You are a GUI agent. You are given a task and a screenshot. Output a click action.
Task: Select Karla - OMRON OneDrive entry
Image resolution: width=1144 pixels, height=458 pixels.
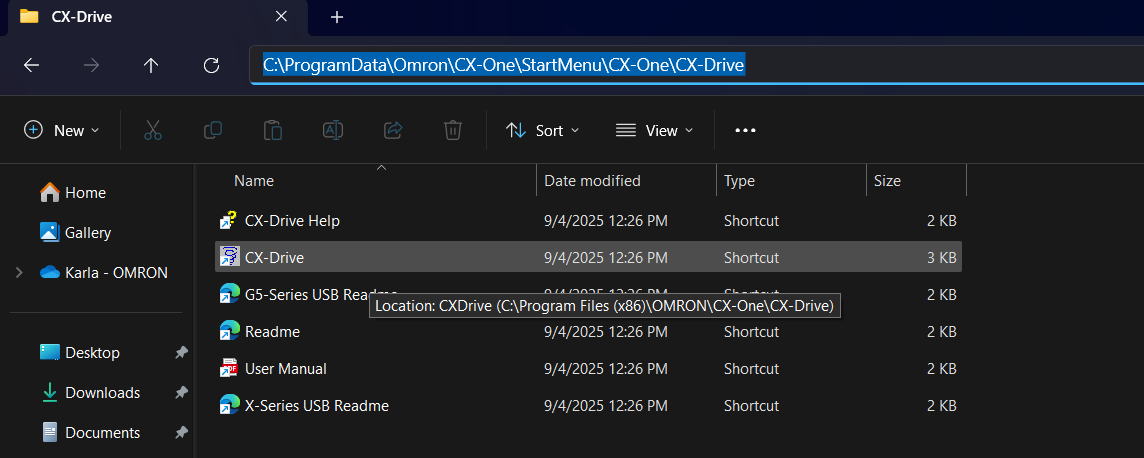pos(116,273)
